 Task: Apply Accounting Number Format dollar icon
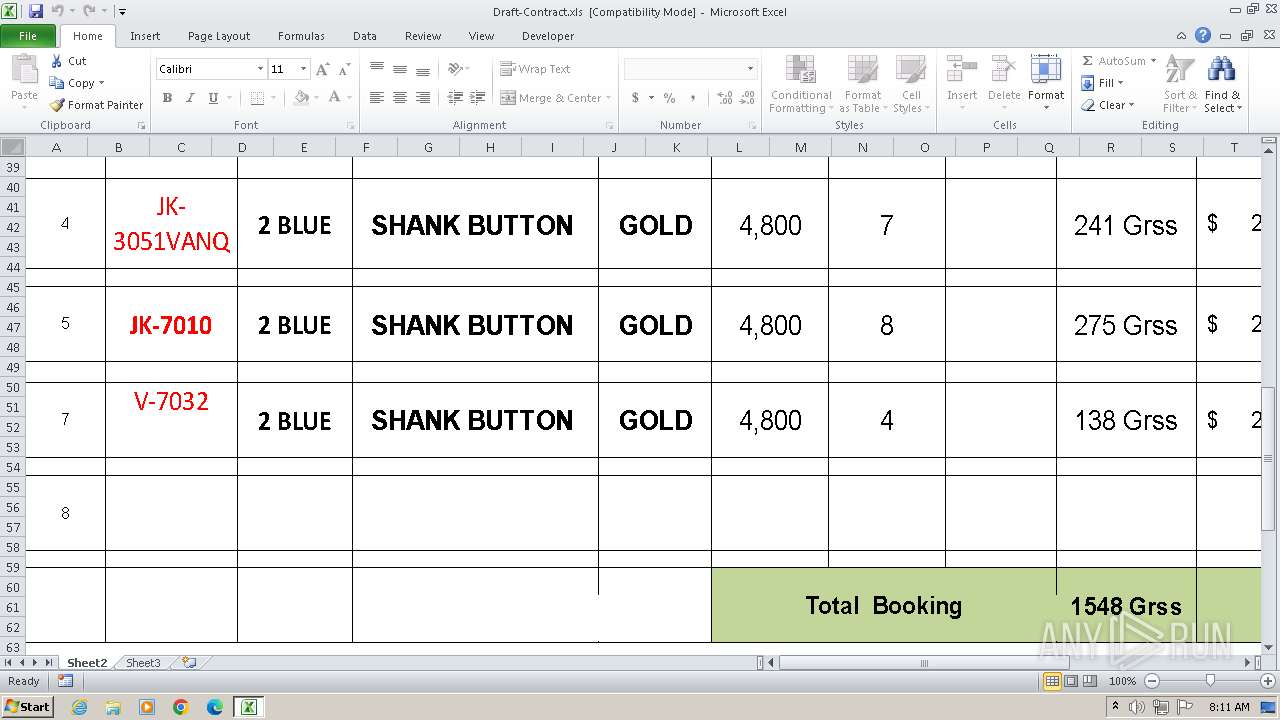(635, 98)
